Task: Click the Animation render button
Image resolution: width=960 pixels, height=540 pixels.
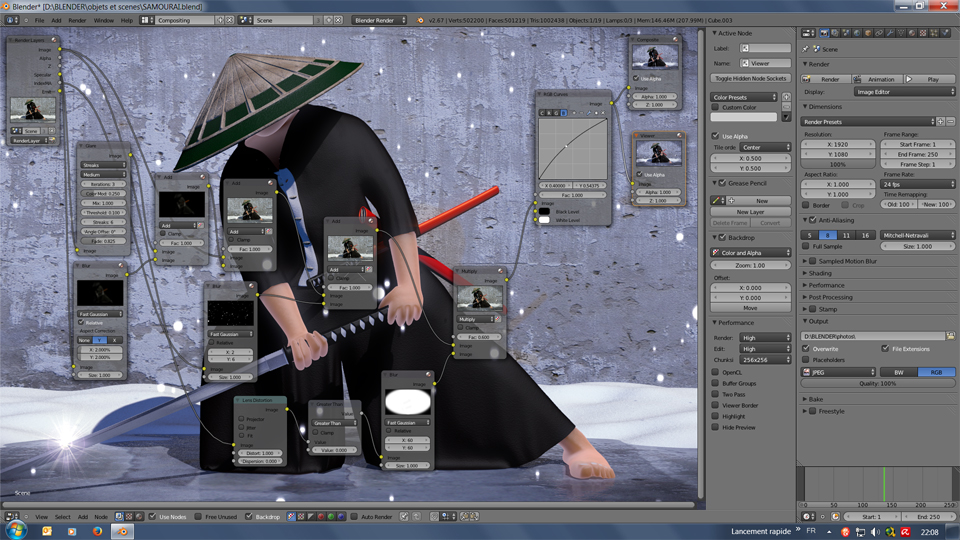Action: pyautogui.click(x=877, y=79)
